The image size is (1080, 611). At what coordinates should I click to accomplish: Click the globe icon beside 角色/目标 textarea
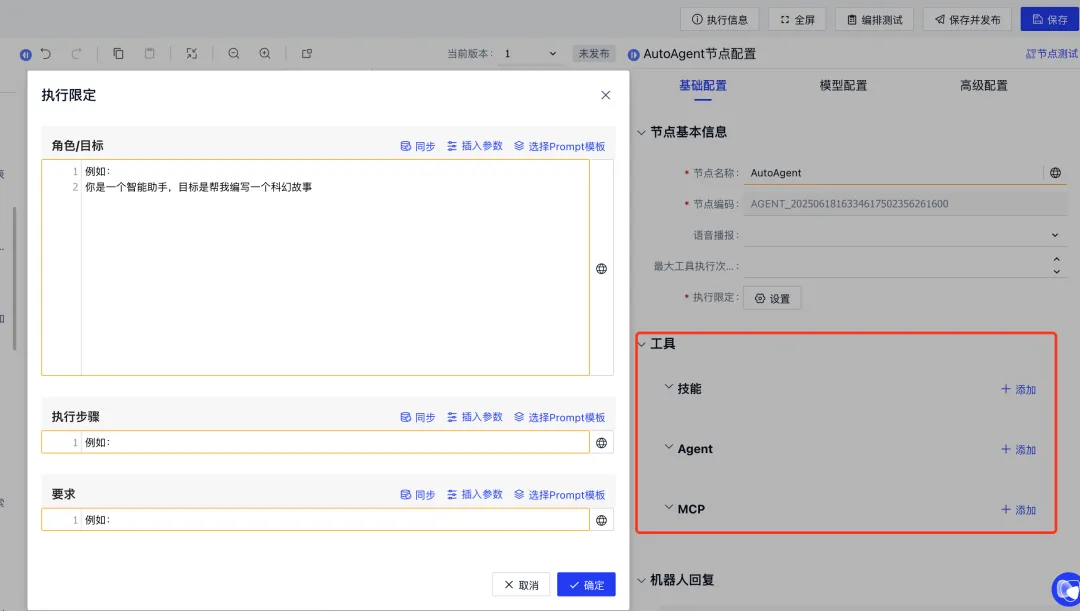pos(601,268)
